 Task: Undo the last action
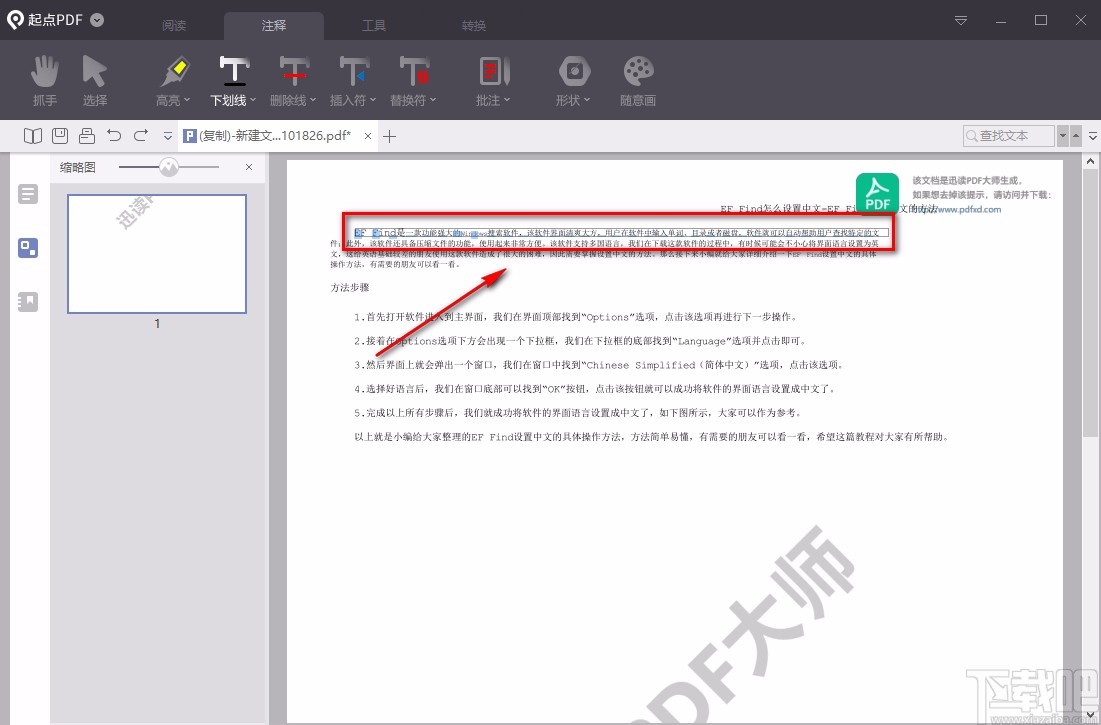tap(114, 135)
